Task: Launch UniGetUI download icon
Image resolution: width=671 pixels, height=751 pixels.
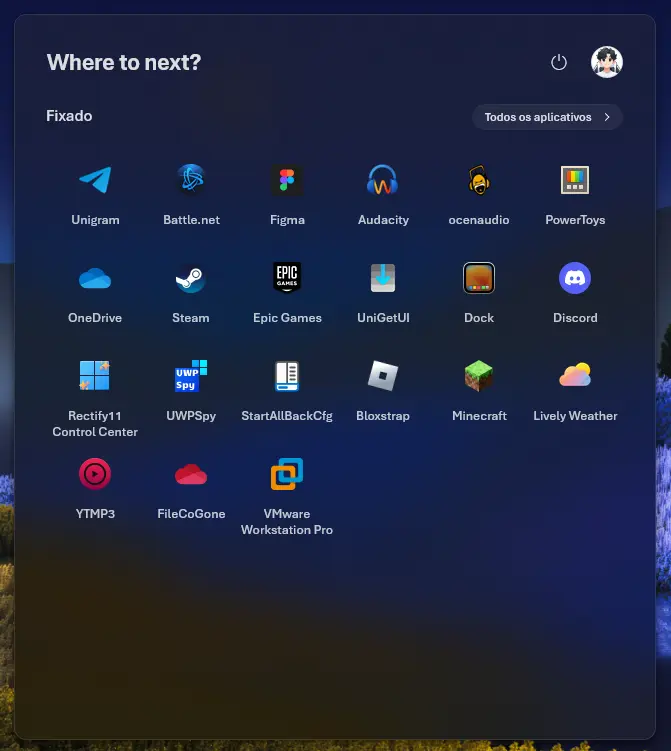Action: 383,278
